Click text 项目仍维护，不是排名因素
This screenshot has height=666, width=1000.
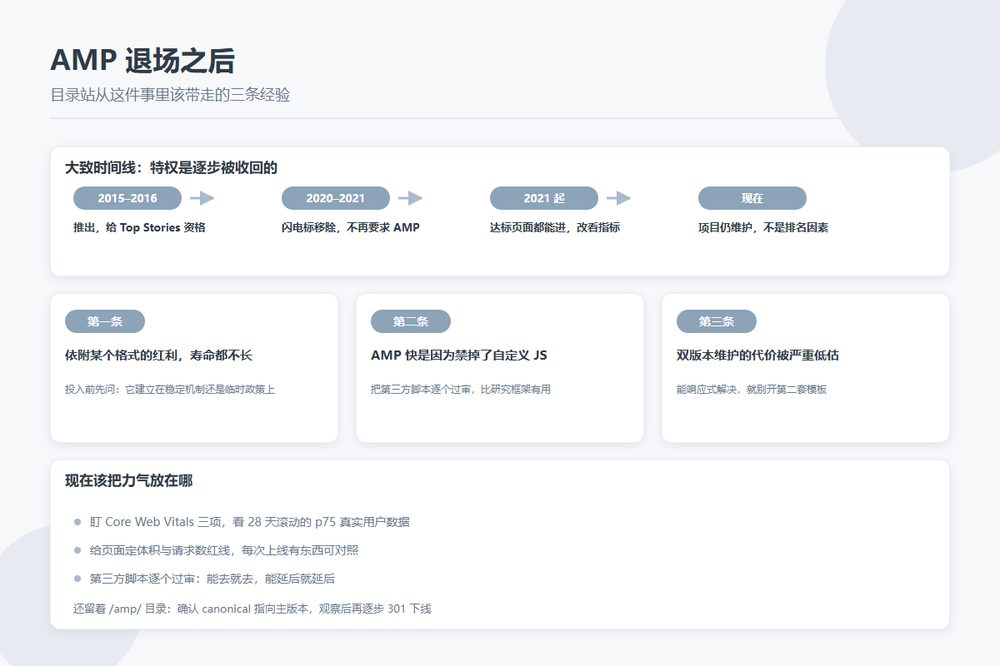coord(763,227)
